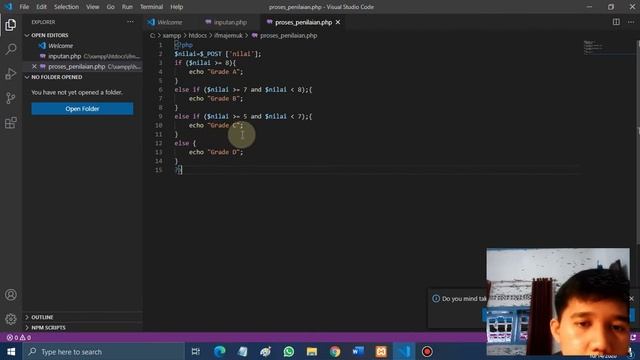Click the htdocs breadcrumb segment
The height and width of the screenshot is (360, 640).
coord(198,36)
